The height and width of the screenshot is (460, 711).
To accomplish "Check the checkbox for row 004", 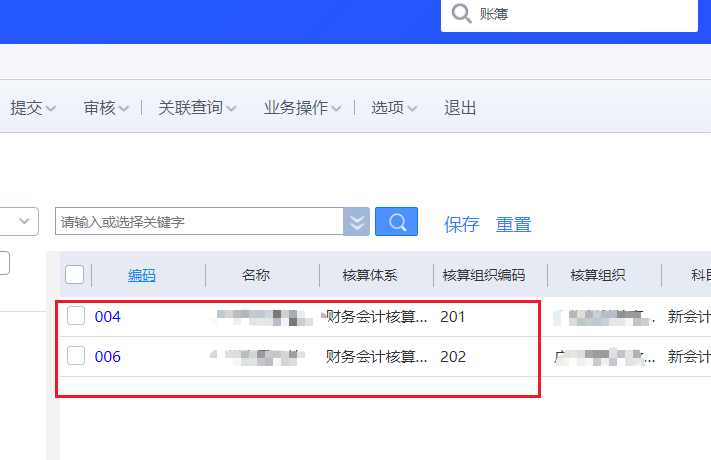I will coord(76,316).
